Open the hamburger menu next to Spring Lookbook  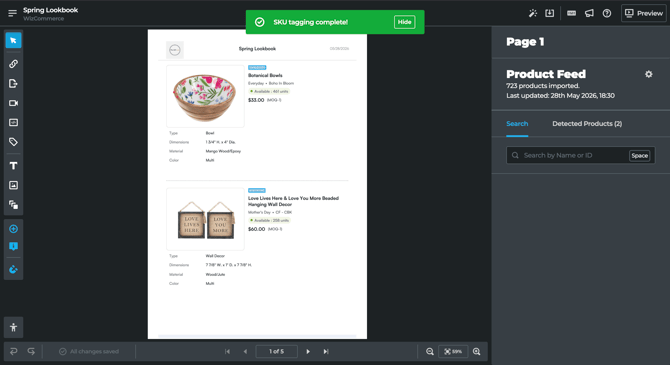click(x=12, y=13)
